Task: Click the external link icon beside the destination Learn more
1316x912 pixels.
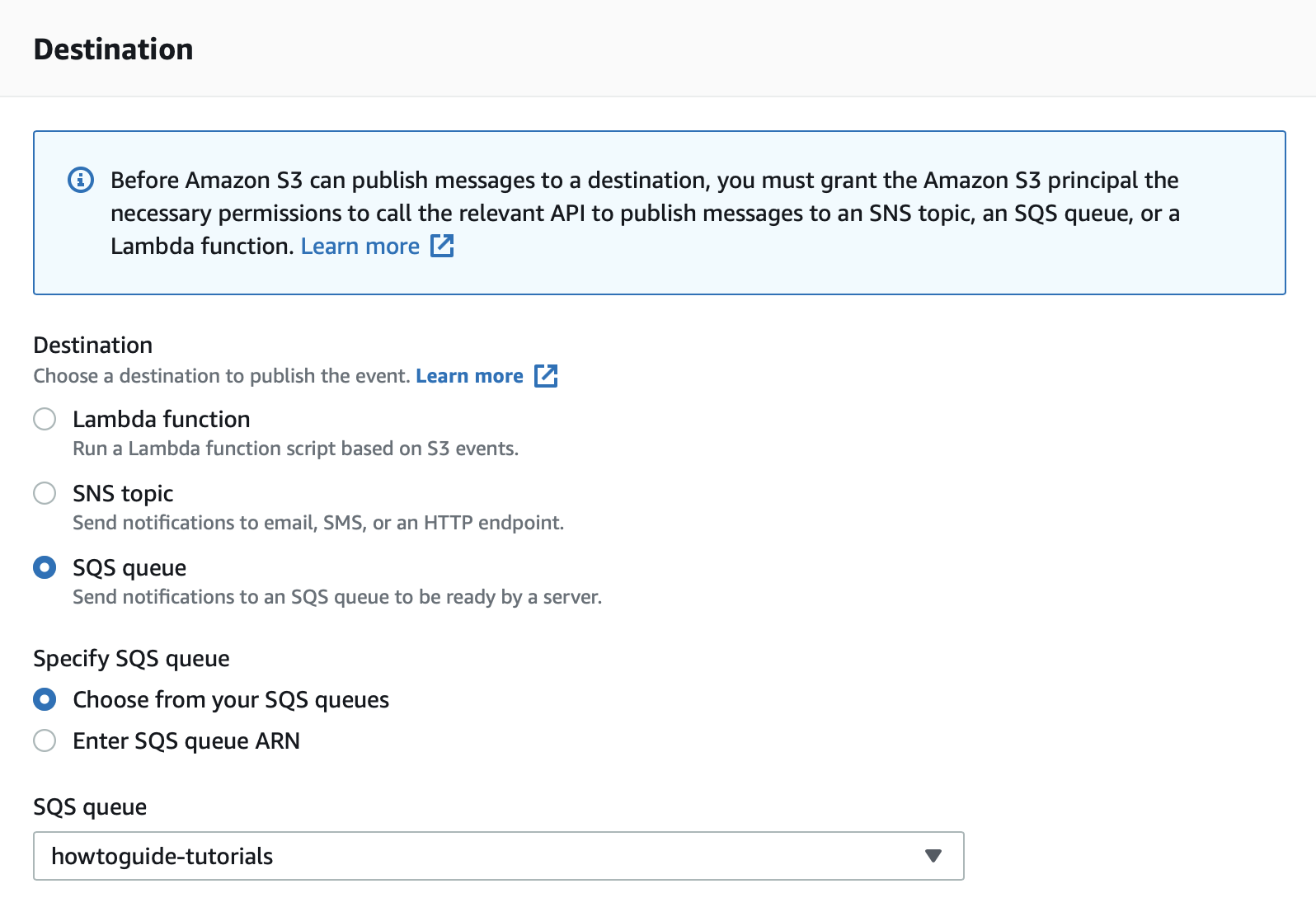Action: tap(546, 376)
